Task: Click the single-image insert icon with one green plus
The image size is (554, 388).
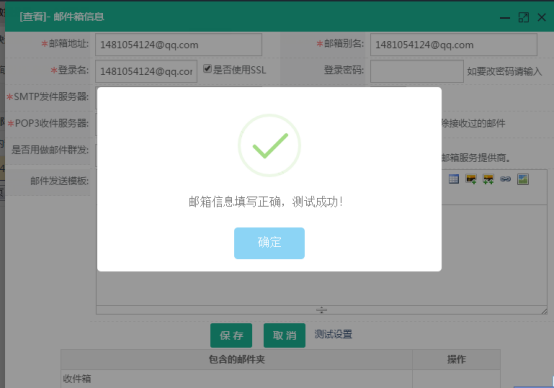Action: 471,179
